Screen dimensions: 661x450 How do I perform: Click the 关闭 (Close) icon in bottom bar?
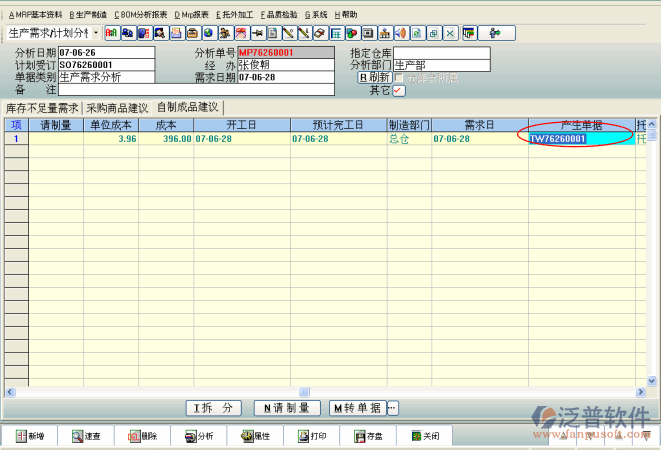pyautogui.click(x=423, y=436)
